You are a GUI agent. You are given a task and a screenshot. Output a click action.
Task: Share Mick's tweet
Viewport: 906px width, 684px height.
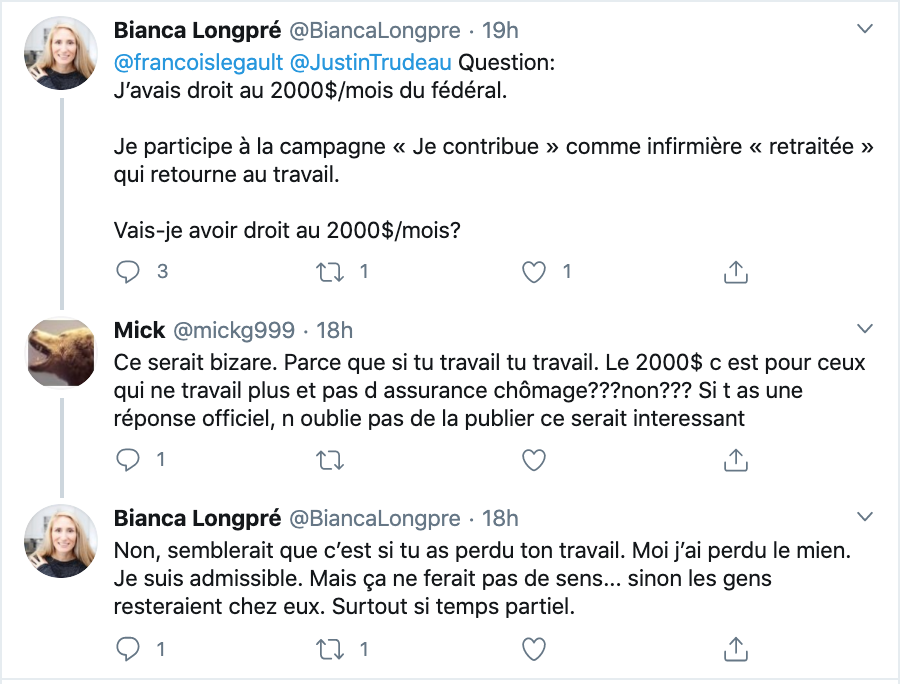pyautogui.click(x=736, y=460)
